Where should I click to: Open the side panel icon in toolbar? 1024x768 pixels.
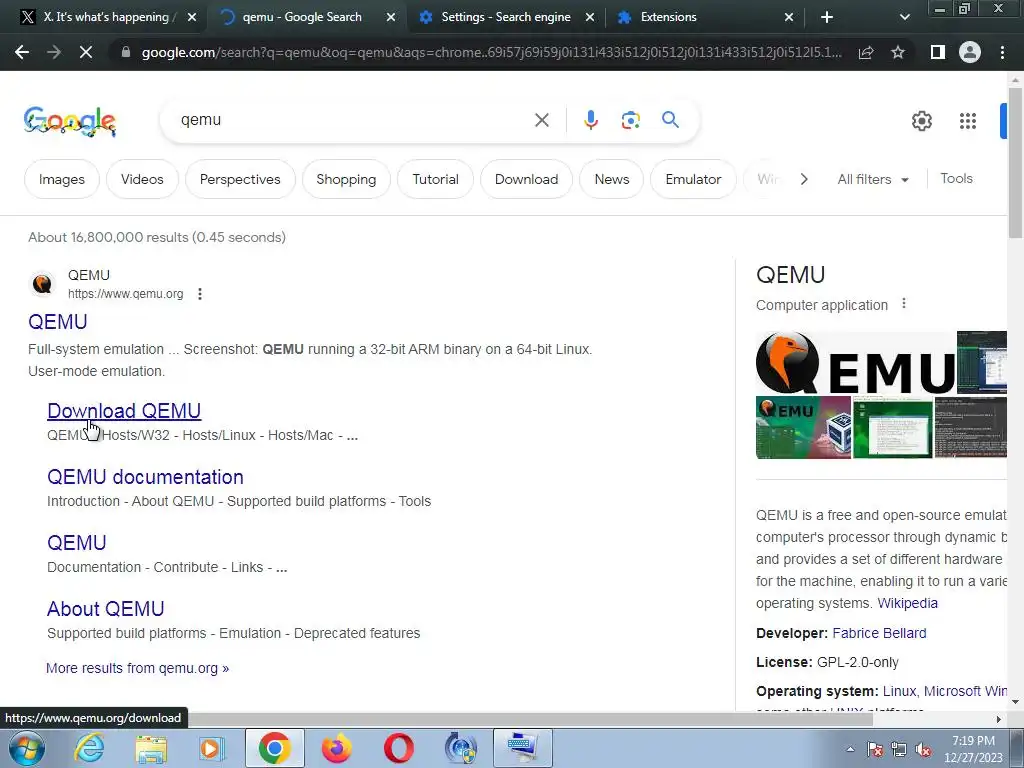pos(938,52)
